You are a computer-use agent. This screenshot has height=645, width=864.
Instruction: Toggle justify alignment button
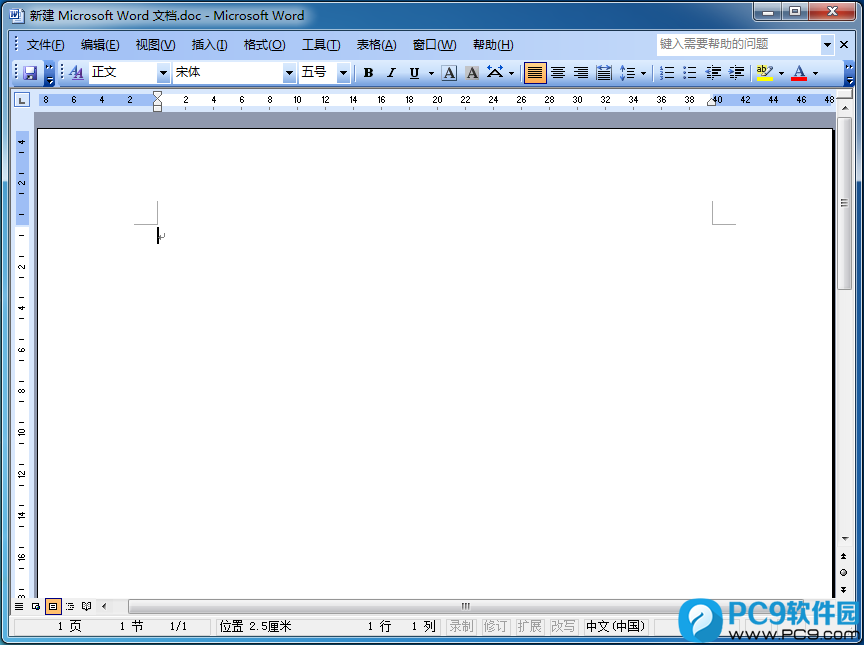[x=534, y=73]
